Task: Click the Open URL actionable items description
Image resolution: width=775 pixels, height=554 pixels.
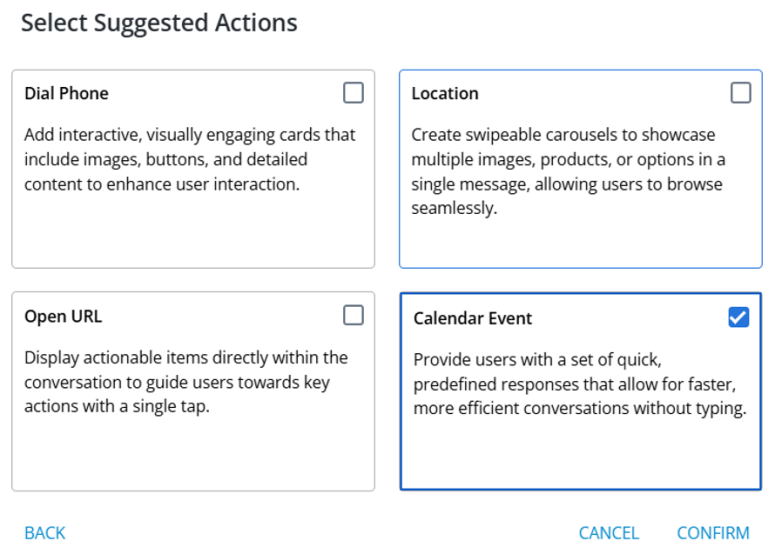Action: click(185, 382)
